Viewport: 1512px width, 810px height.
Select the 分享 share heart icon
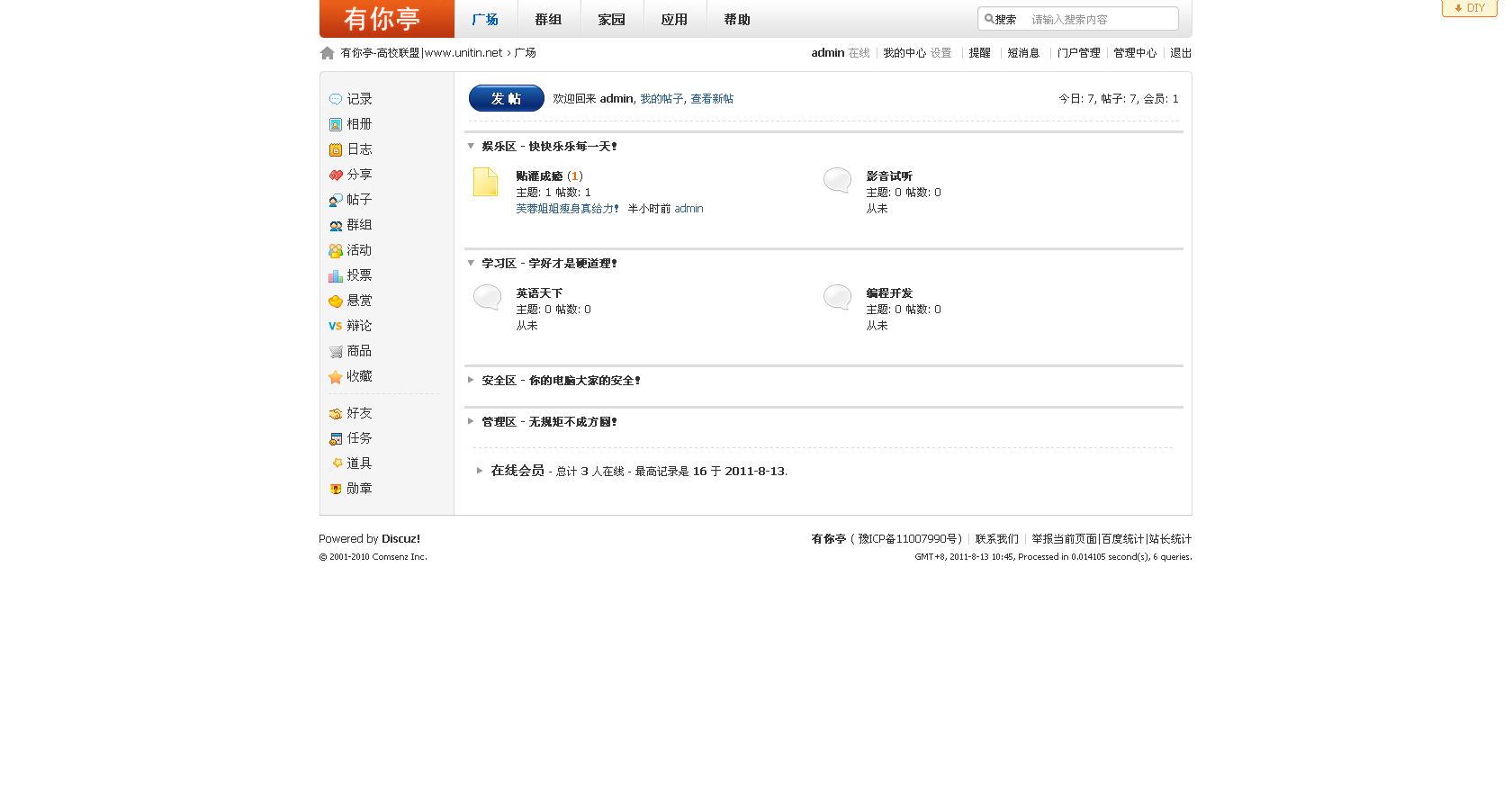336,175
